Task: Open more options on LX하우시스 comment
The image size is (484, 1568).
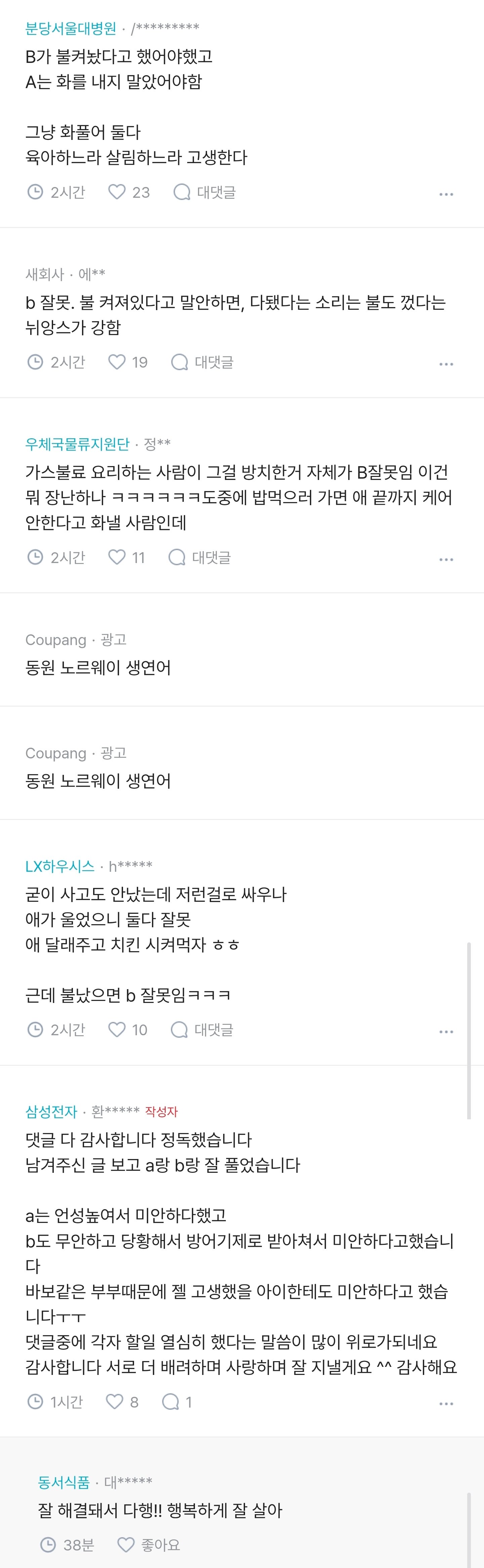Action: tap(446, 1031)
